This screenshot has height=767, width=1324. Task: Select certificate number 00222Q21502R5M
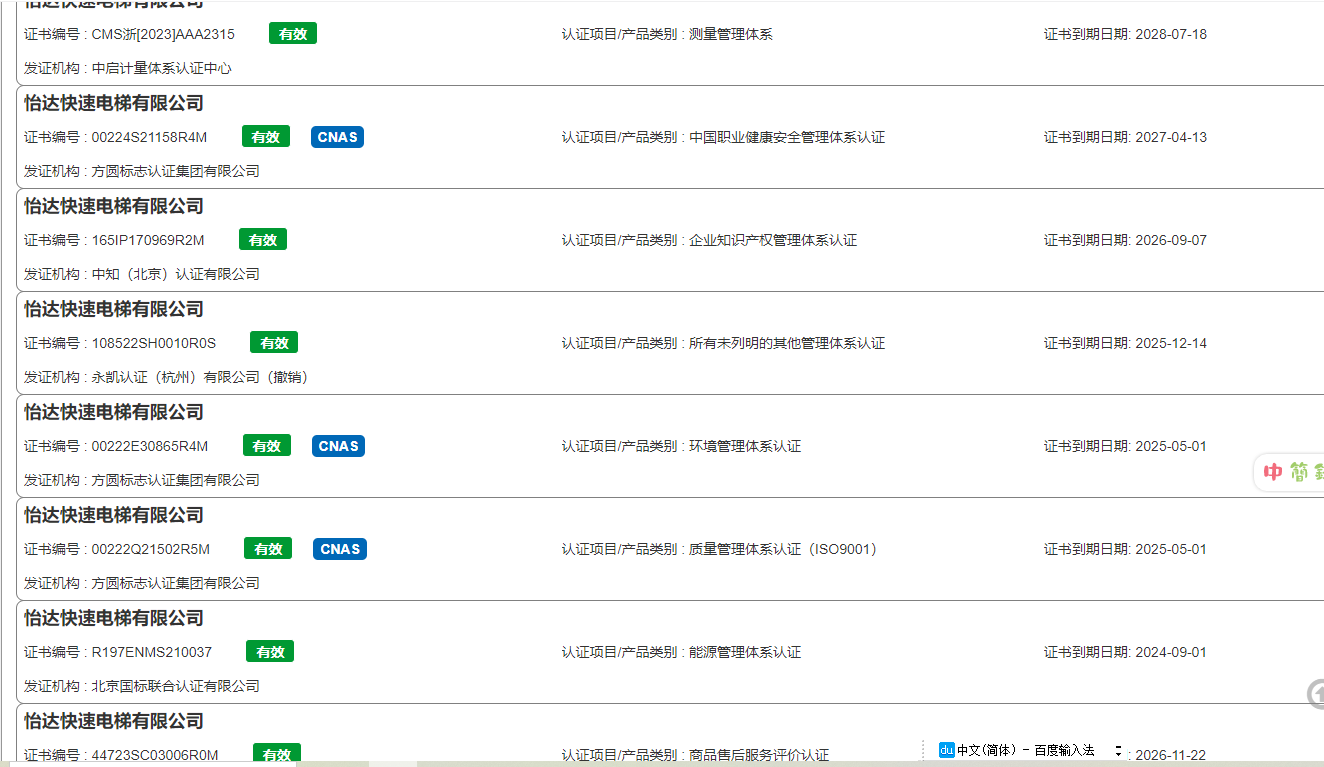point(151,549)
